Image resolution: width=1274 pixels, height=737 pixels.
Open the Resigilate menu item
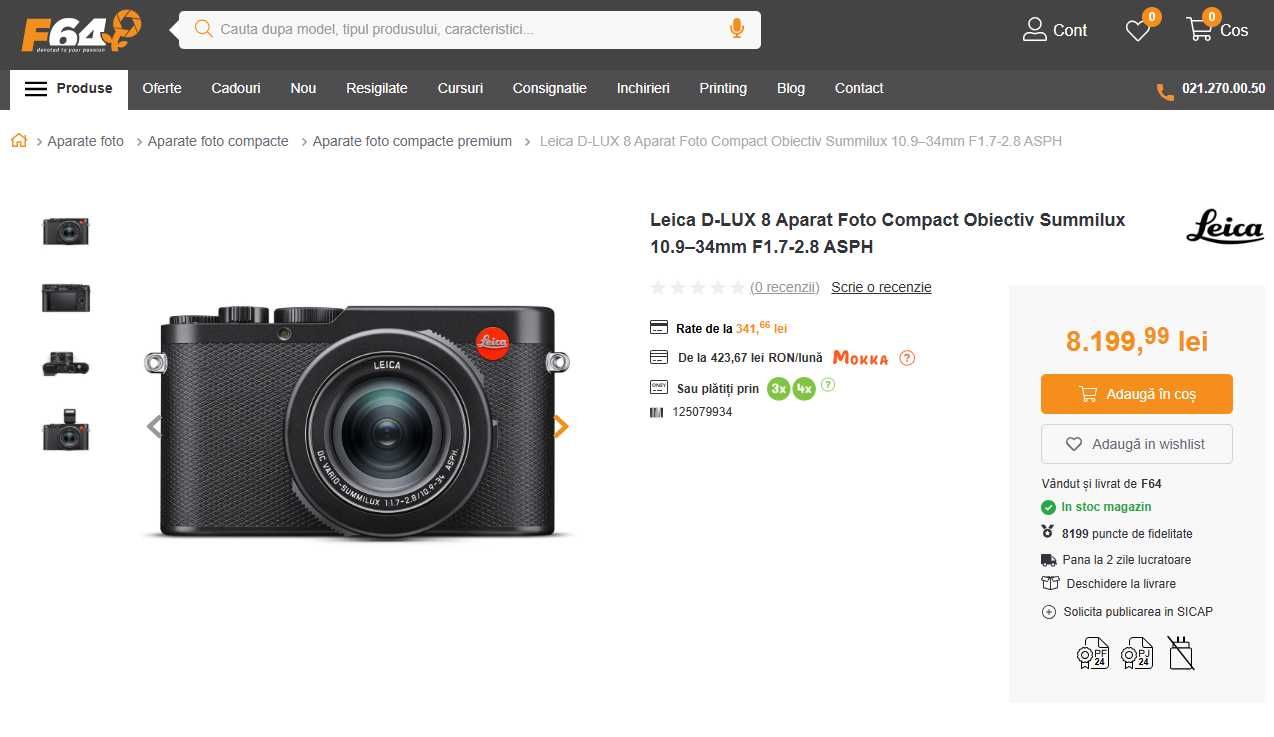pyautogui.click(x=377, y=88)
